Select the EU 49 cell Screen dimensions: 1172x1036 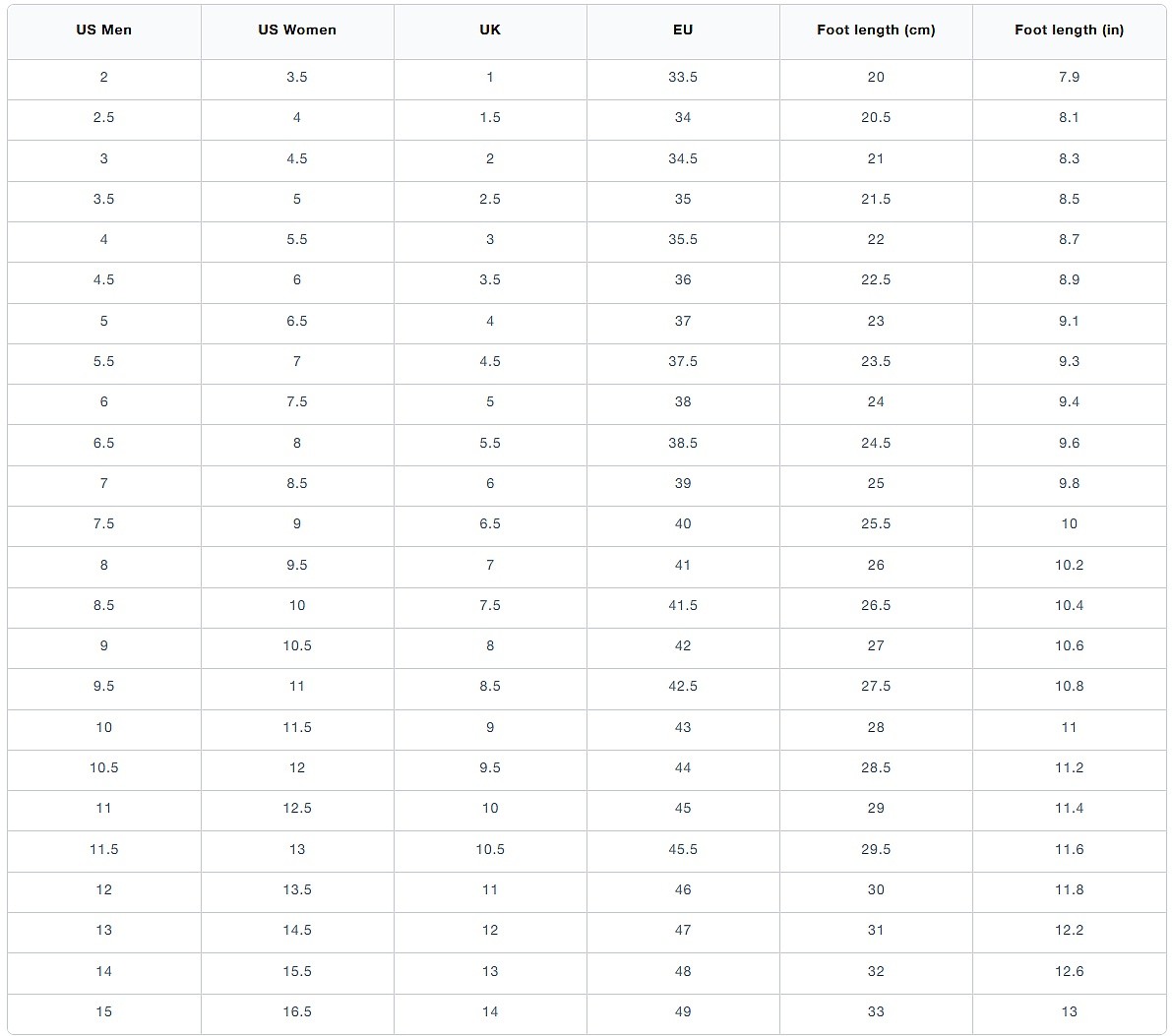683,1012
